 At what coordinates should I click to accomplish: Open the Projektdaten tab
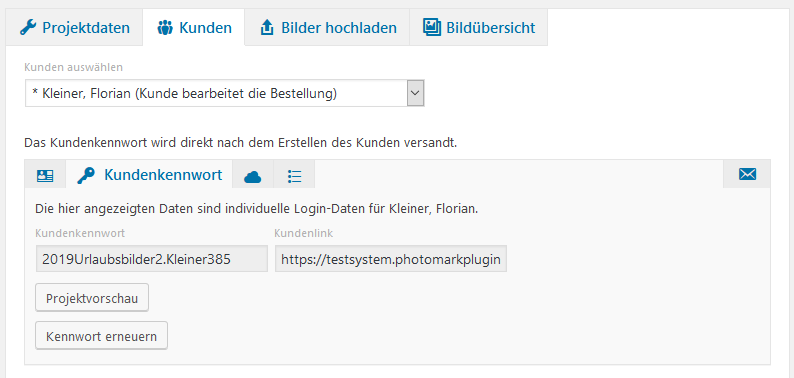point(74,27)
